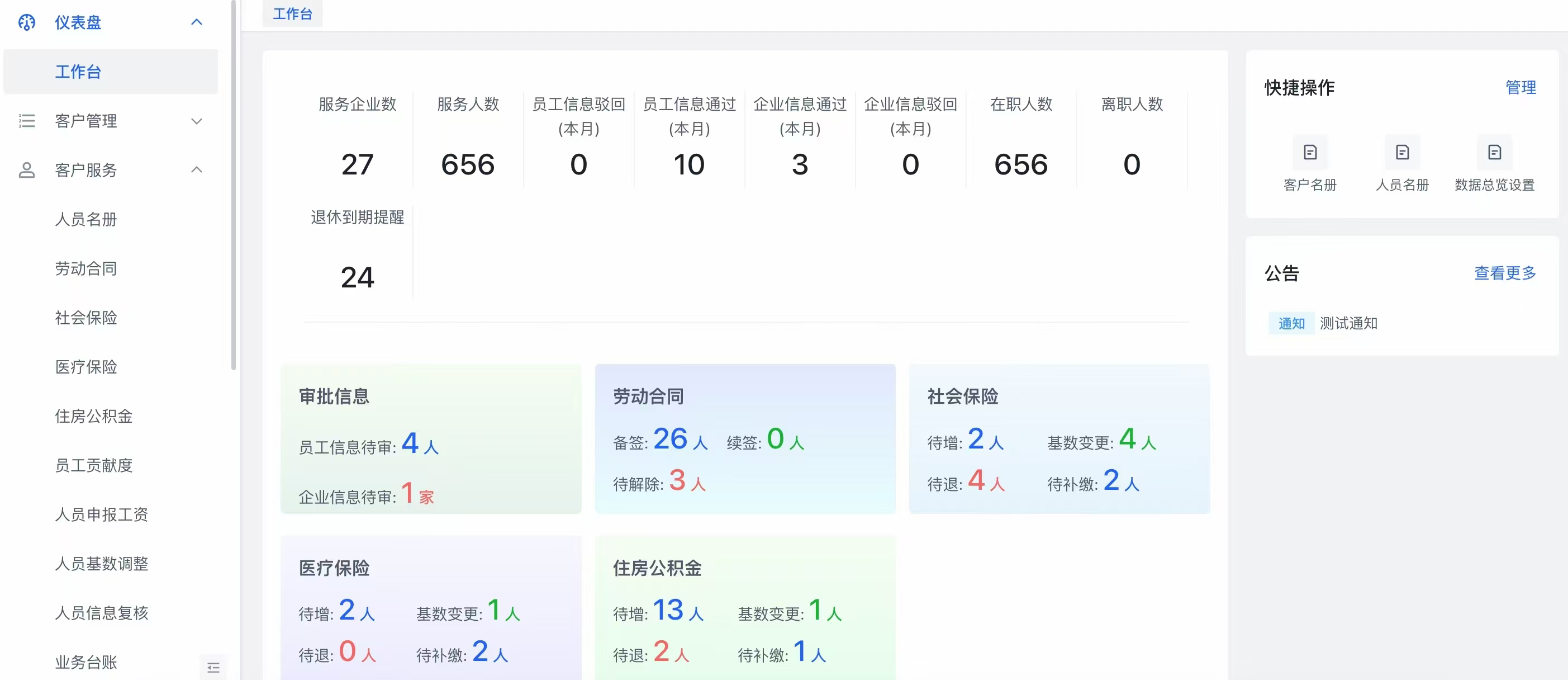Image resolution: width=1568 pixels, height=680 pixels.
Task: Click 住房公积金 基数变更 count 1
Action: coord(816,611)
